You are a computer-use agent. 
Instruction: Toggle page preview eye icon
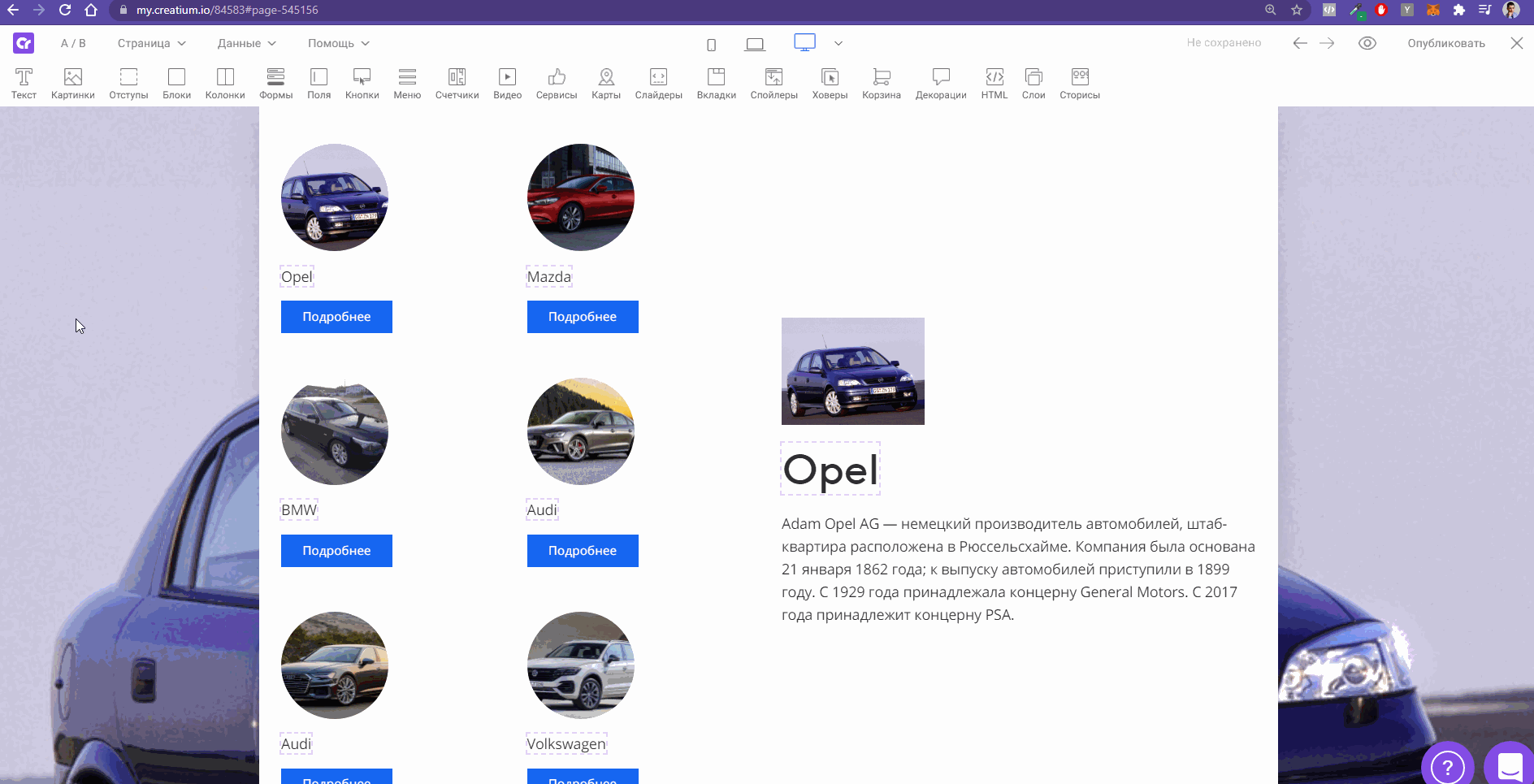(1367, 43)
